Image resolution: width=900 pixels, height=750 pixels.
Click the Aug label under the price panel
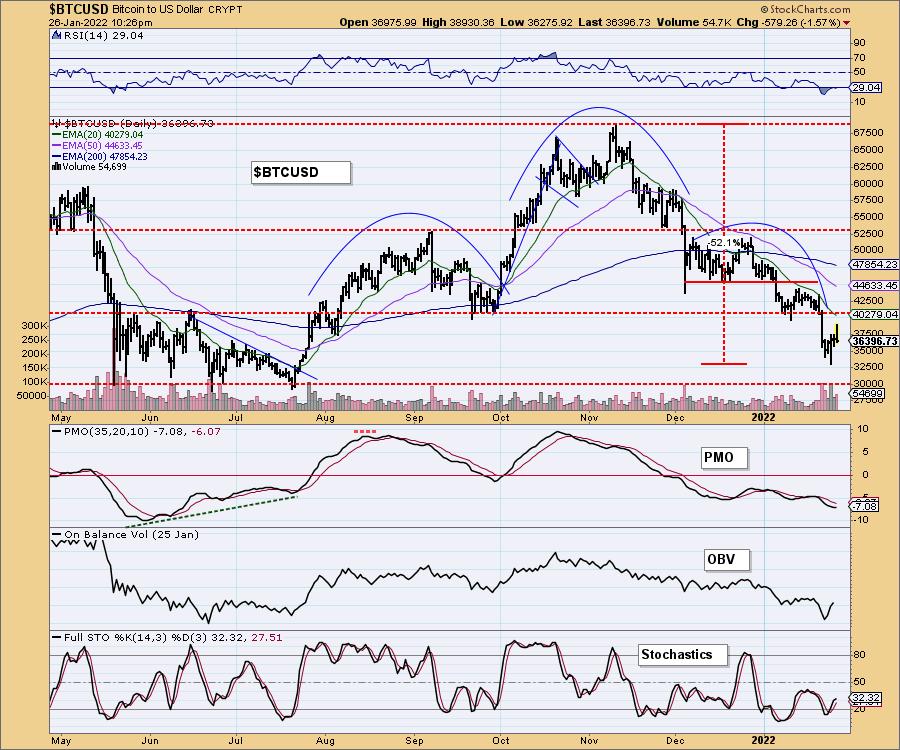tap(325, 418)
